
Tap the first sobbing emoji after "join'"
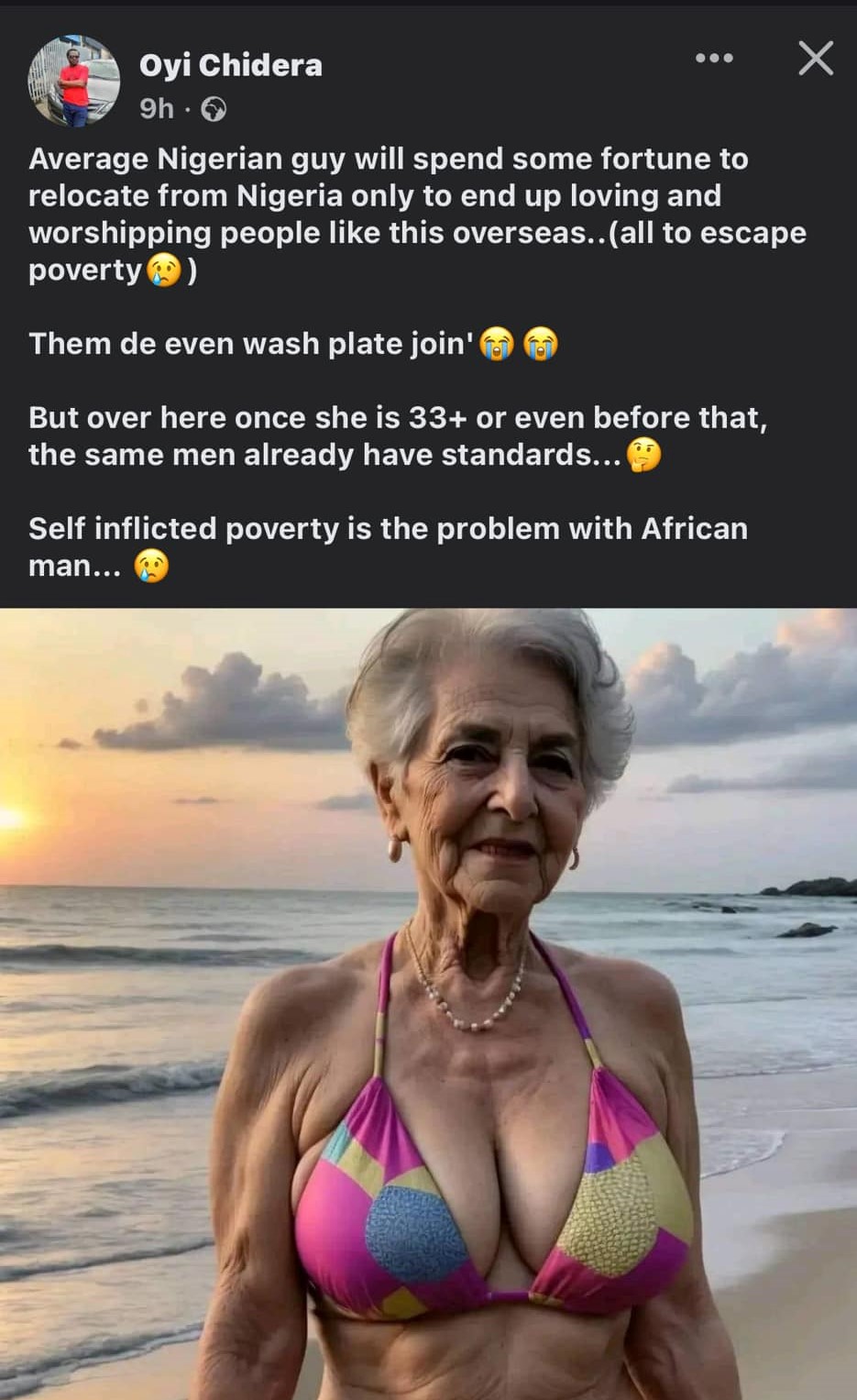pos(497,344)
